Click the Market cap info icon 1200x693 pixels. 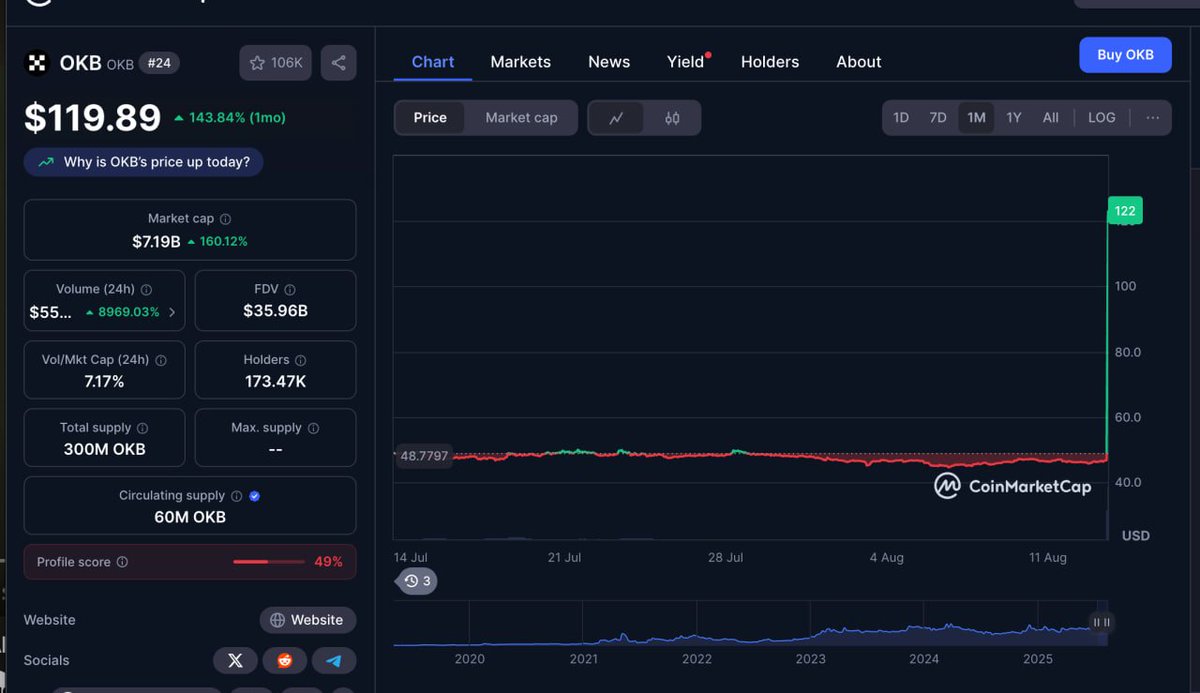[x=225, y=219]
